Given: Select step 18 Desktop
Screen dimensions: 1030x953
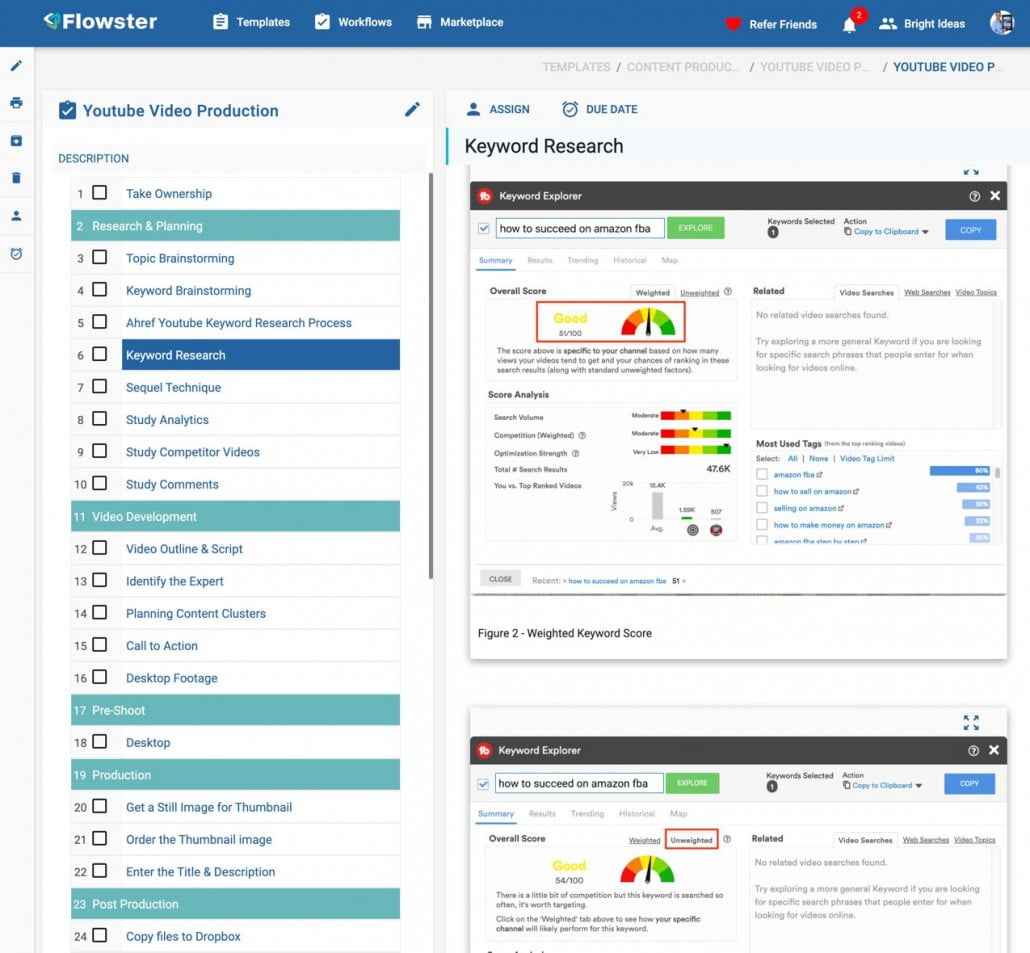Looking at the screenshot, I should coord(148,743).
